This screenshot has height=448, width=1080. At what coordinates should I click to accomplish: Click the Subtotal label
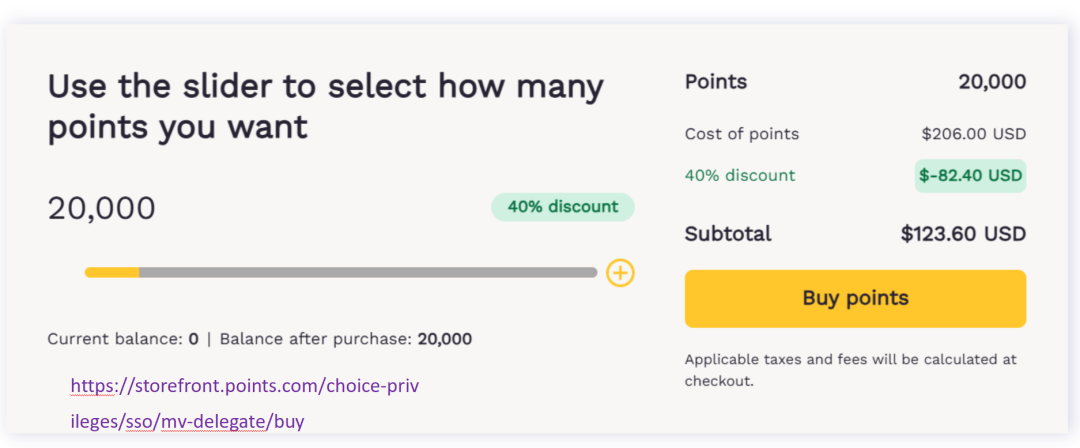pyautogui.click(x=728, y=234)
